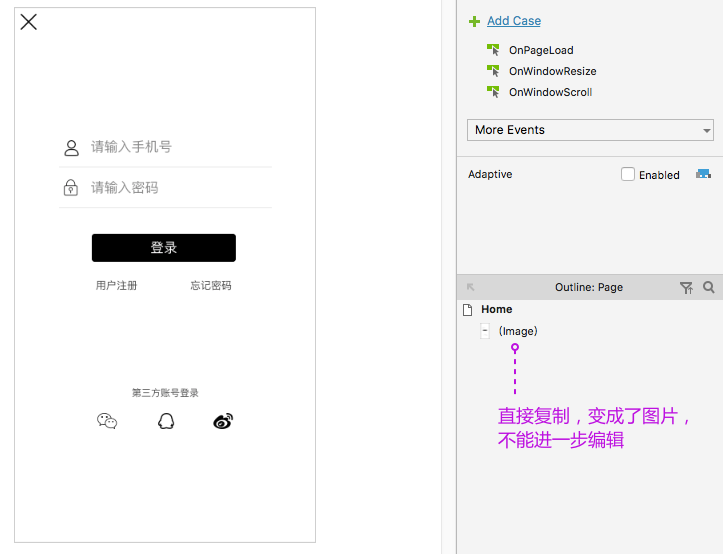The height and width of the screenshot is (554, 723).
Task: Click the Adaptive label
Action: point(490,174)
